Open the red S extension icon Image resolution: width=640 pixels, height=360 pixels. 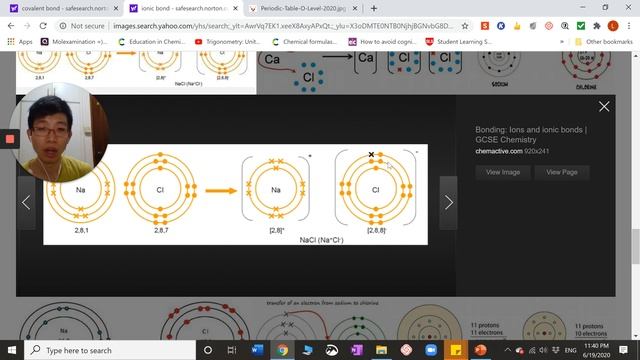click(x=484, y=26)
